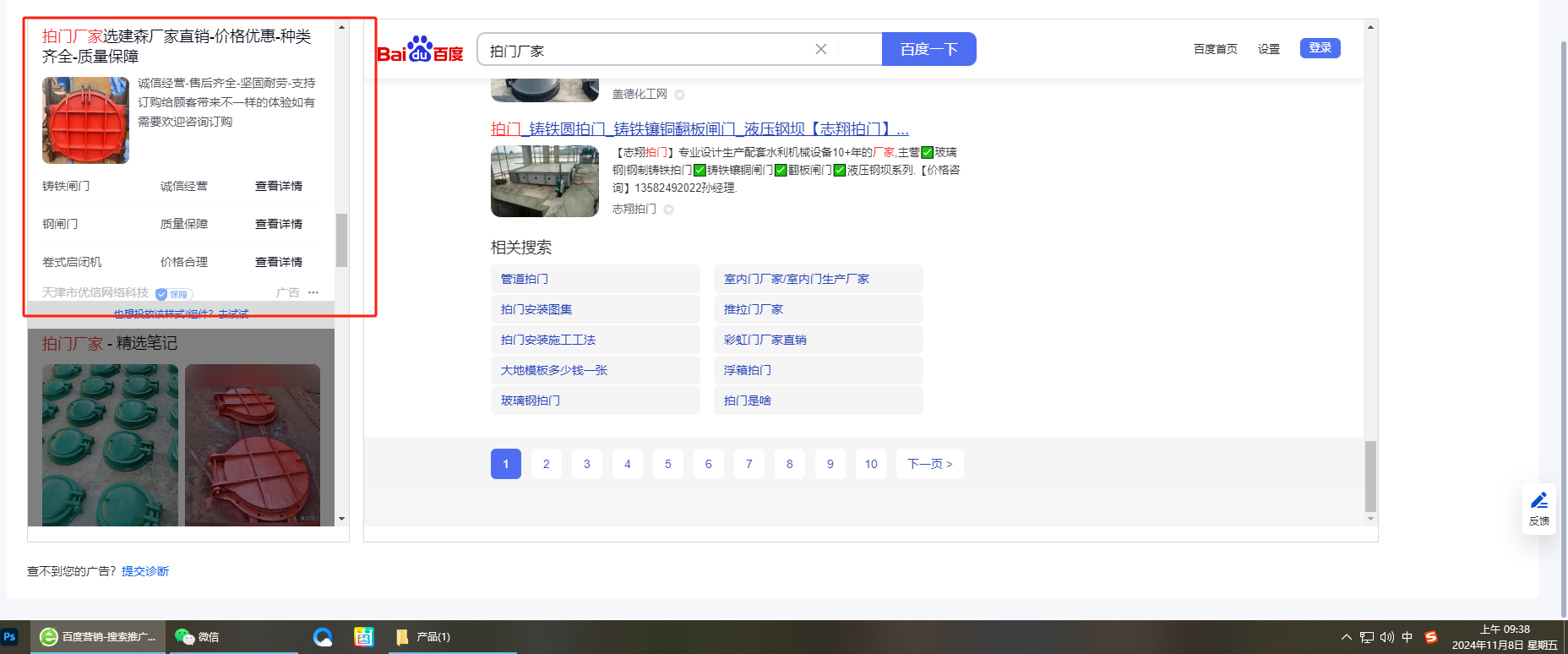Viewport: 1568px width, 654px height.
Task: Click related search 管道拍门
Action: click(x=525, y=279)
